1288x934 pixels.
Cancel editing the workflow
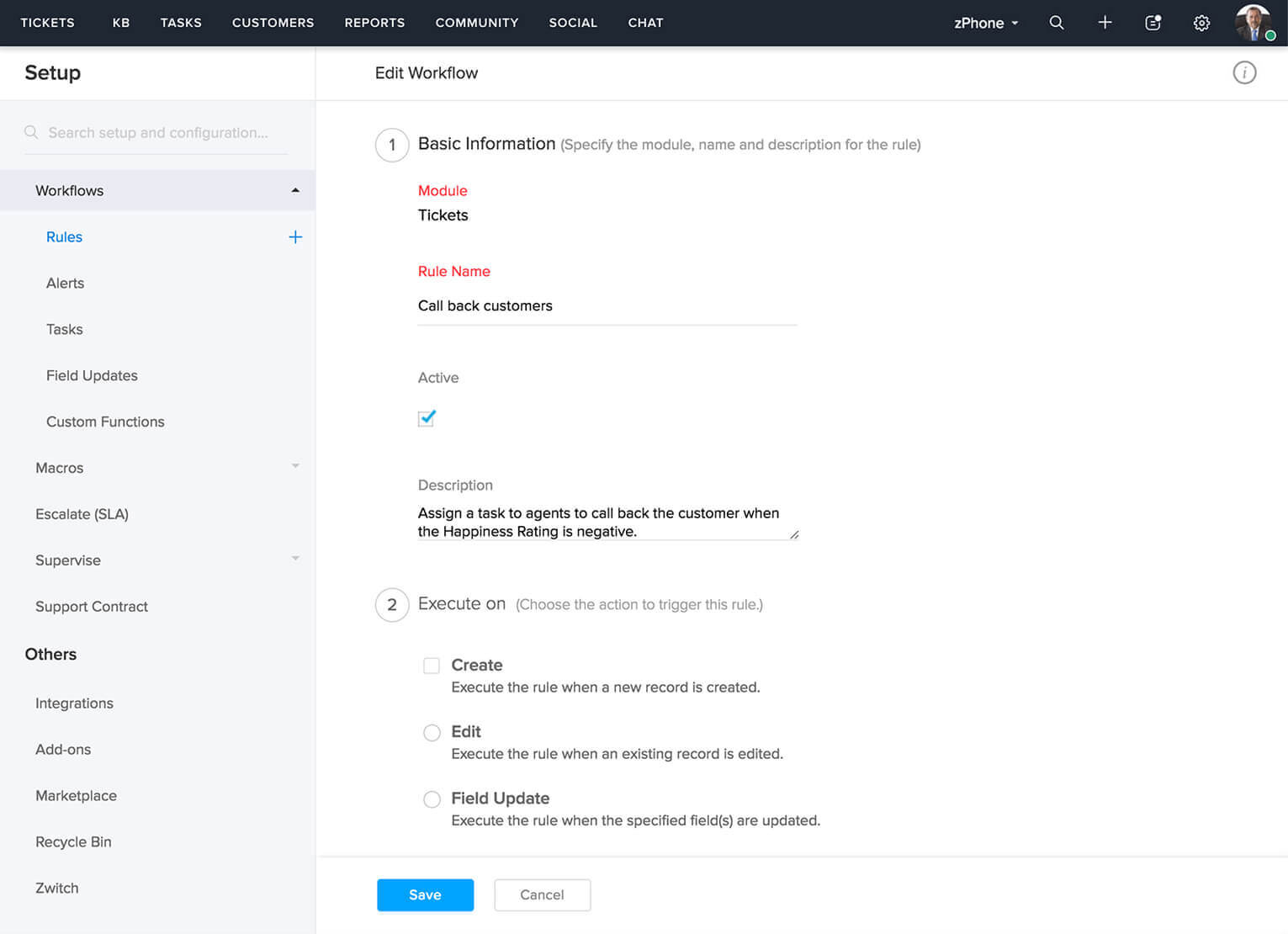coord(542,894)
